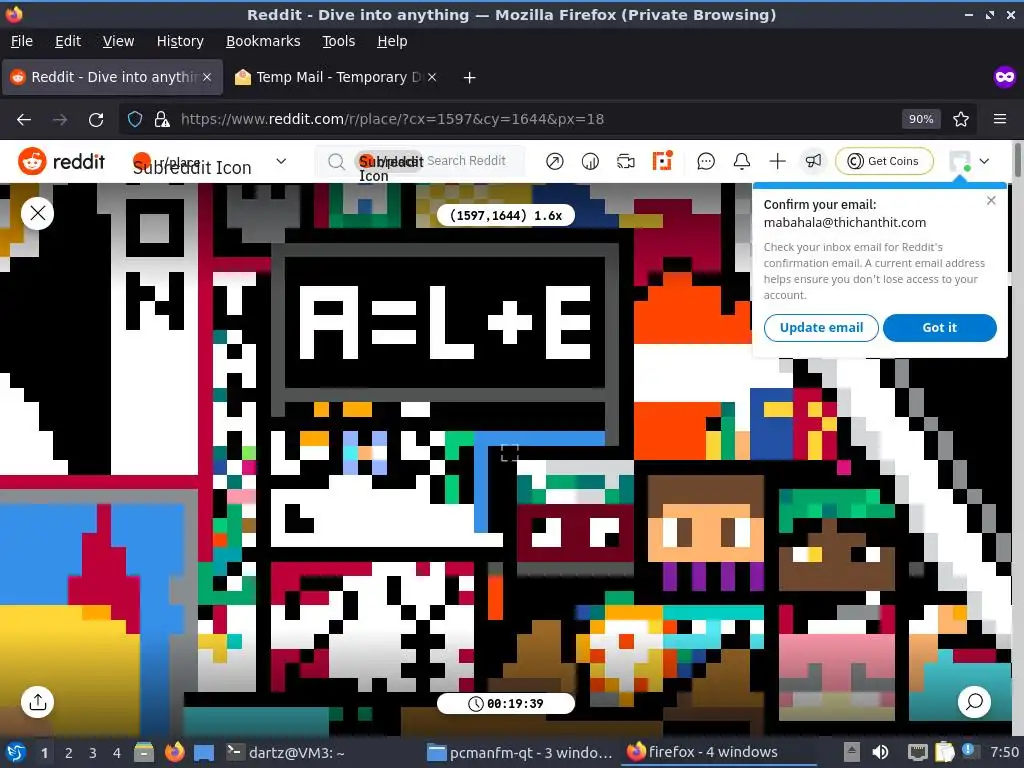Image resolution: width=1024 pixels, height=768 pixels.
Task: Click the clipboard tray icon
Action: click(944, 752)
